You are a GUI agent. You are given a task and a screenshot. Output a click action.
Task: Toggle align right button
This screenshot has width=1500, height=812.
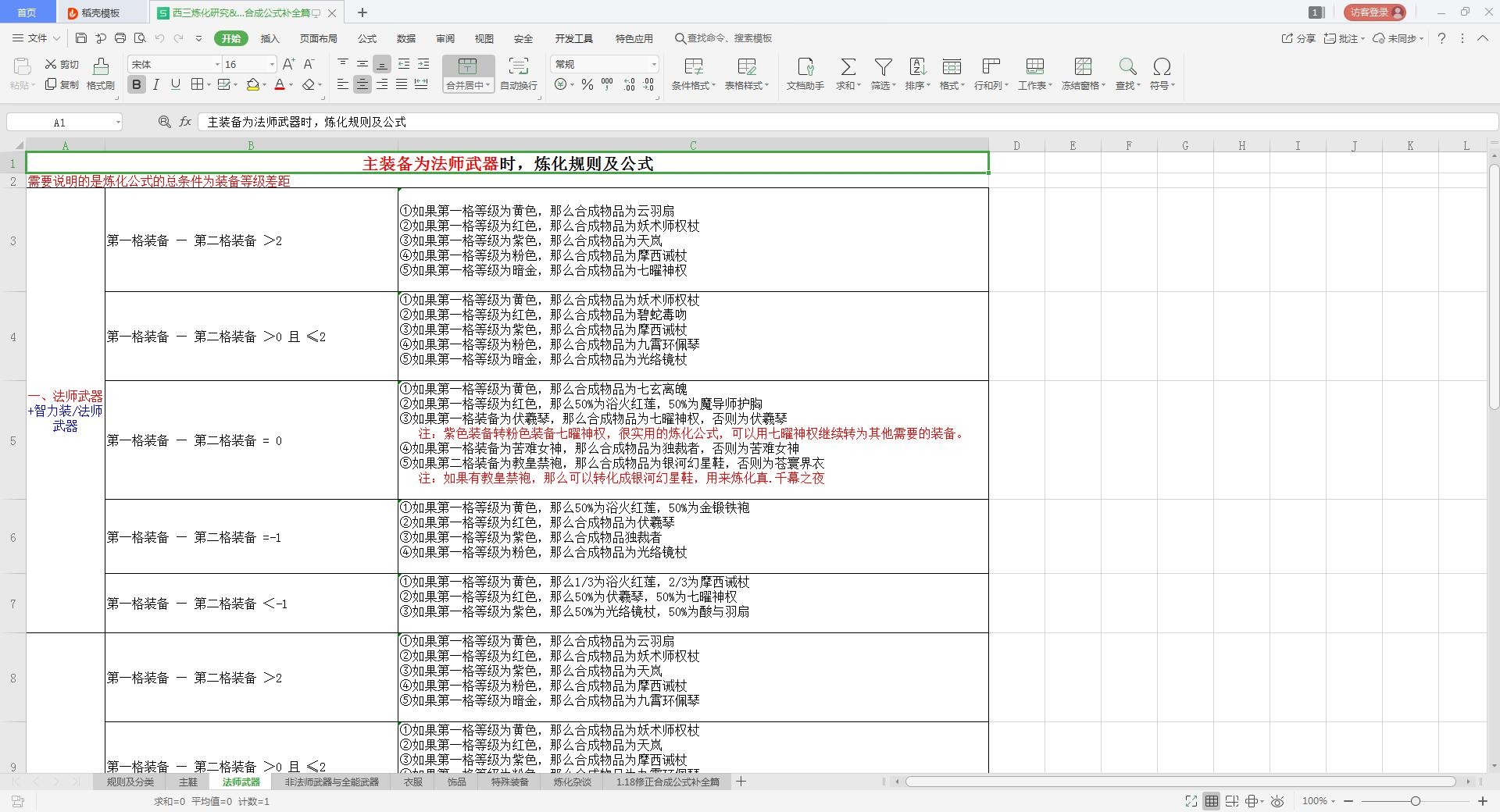(x=382, y=84)
